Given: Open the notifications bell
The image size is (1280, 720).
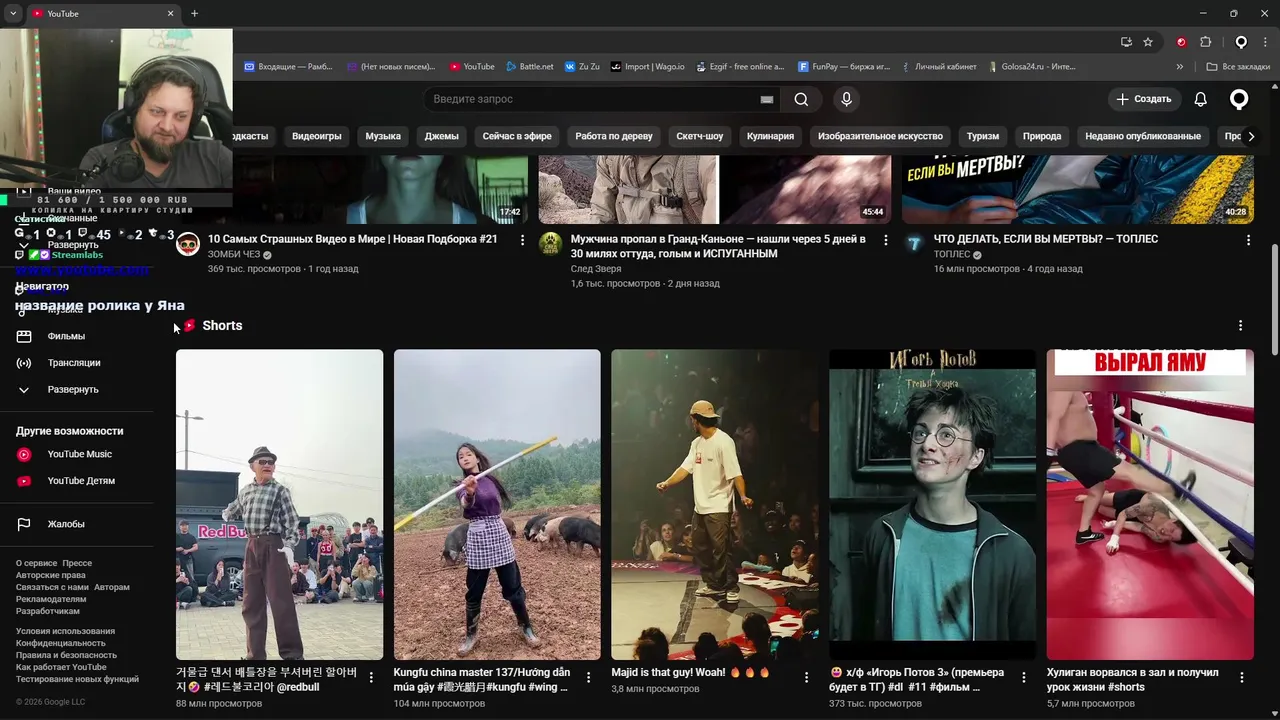Looking at the screenshot, I should (1201, 99).
